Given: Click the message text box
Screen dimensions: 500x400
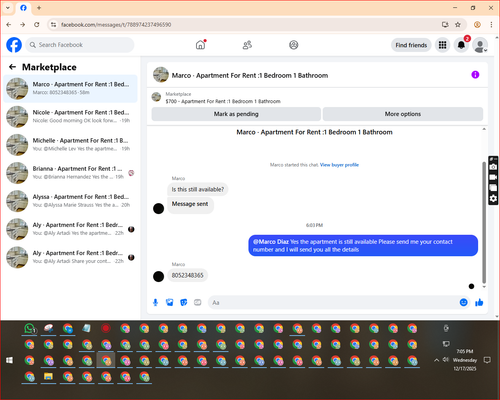Looking at the screenshot, I should point(333,302).
